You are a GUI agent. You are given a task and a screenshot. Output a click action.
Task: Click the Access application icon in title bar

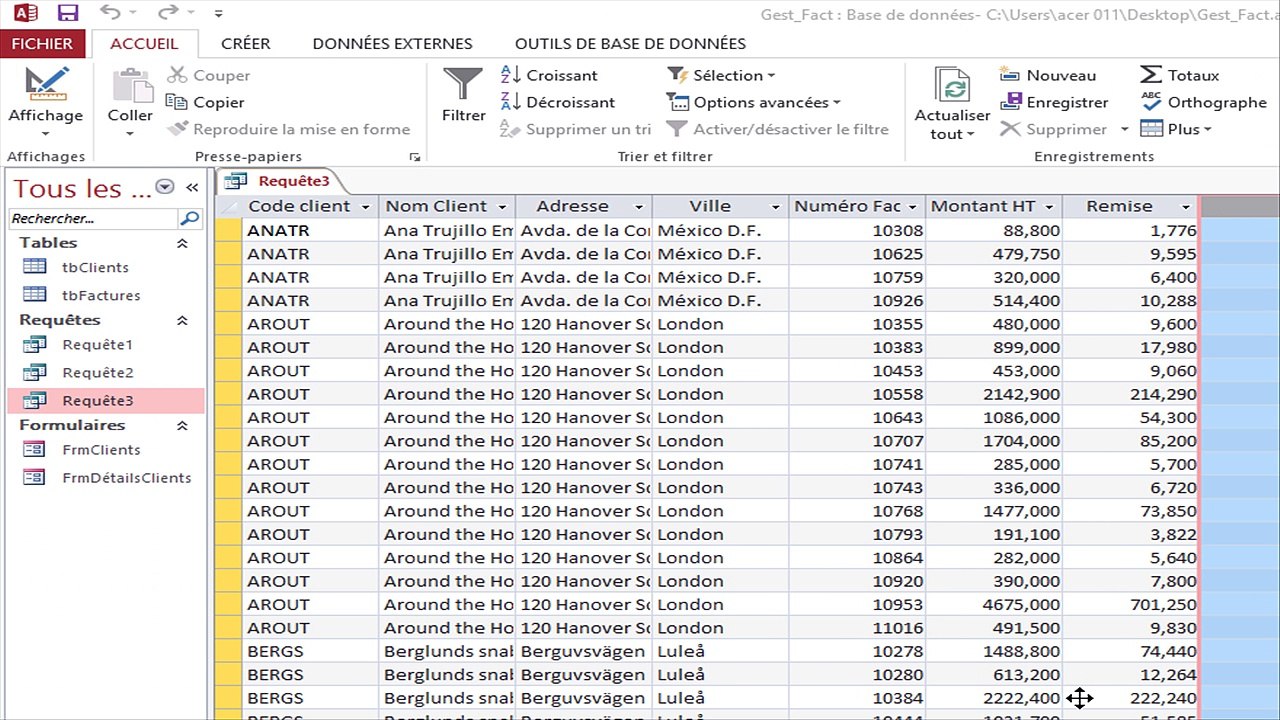click(25, 13)
